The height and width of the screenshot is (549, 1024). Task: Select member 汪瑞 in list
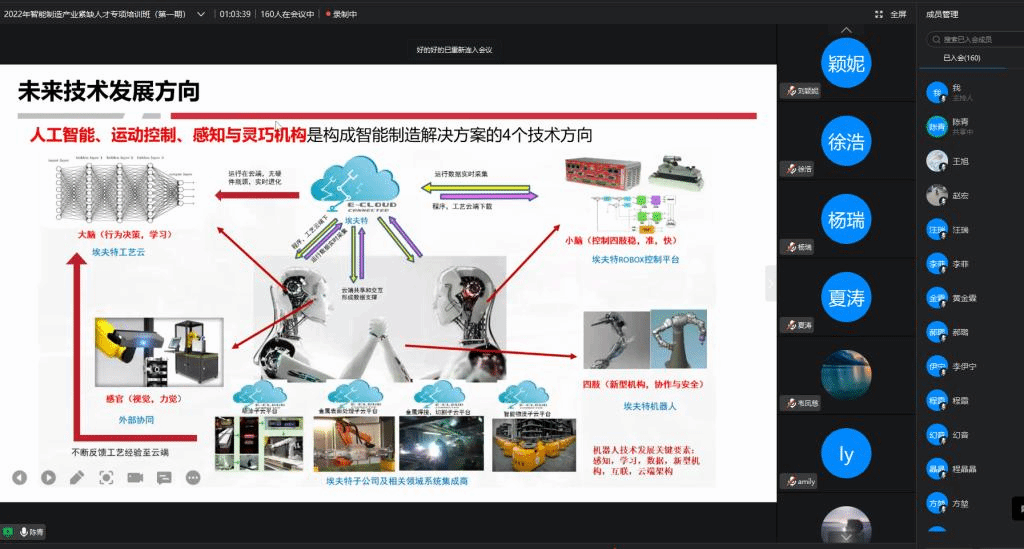coord(972,230)
